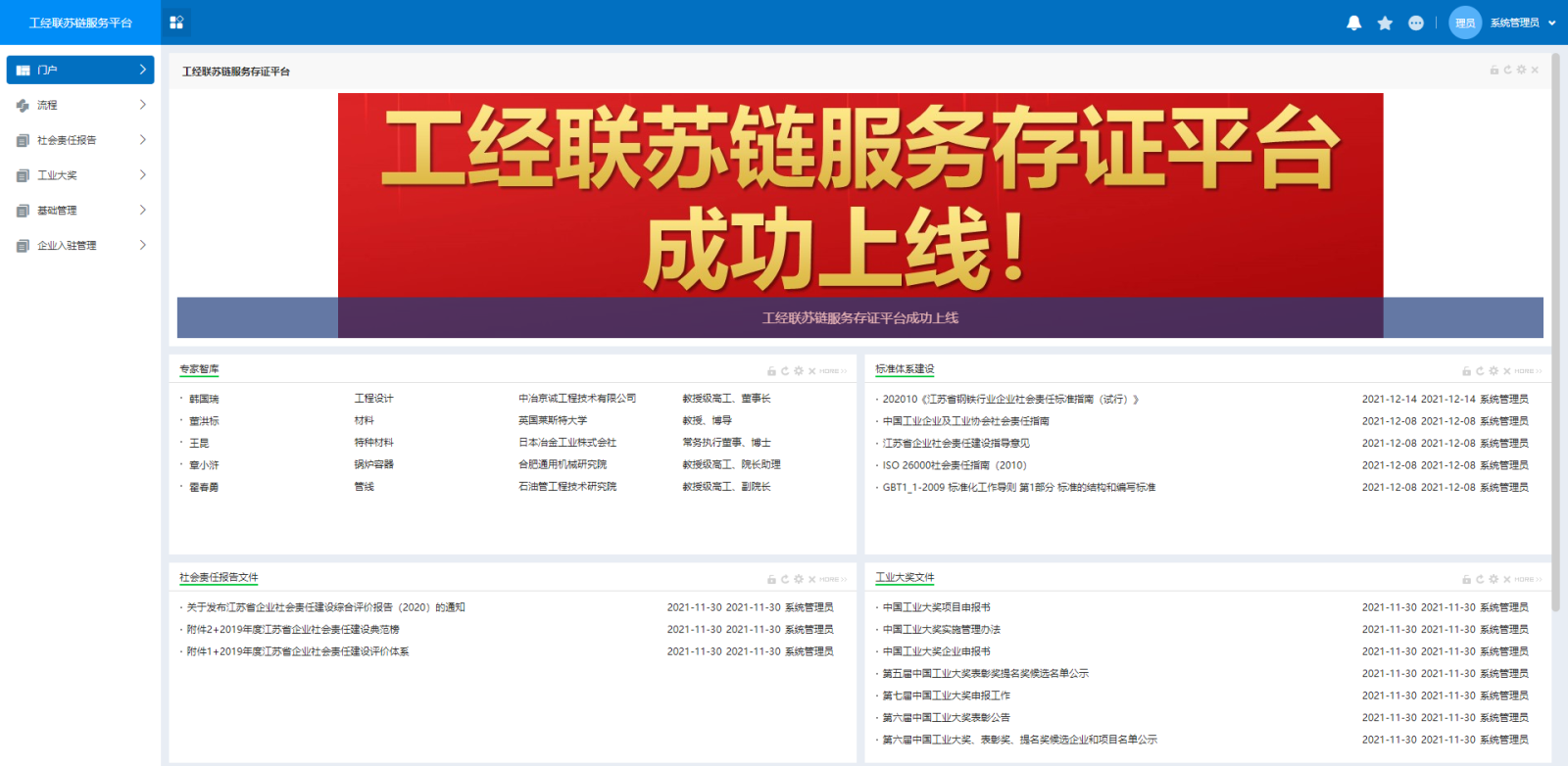Click the app grid icon beside platform title
Image resolution: width=1568 pixels, height=766 pixels.
pyautogui.click(x=176, y=23)
